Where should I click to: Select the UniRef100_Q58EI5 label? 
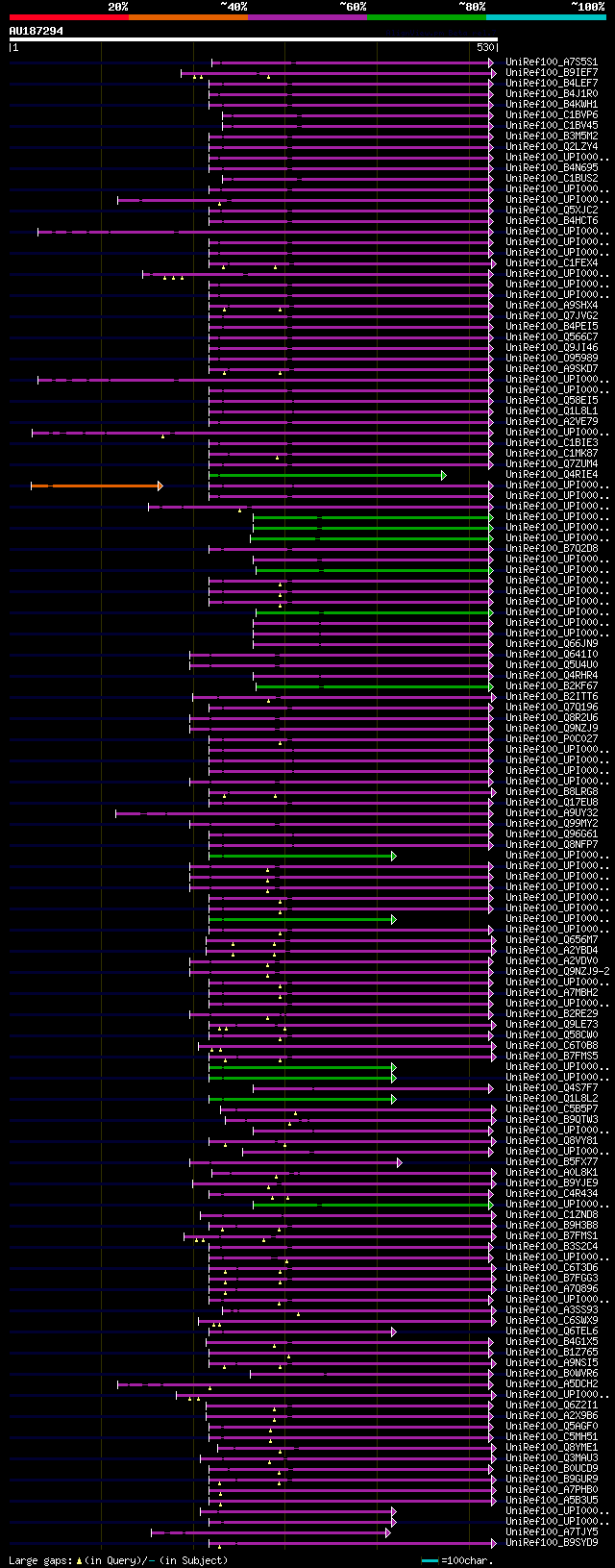point(552,401)
